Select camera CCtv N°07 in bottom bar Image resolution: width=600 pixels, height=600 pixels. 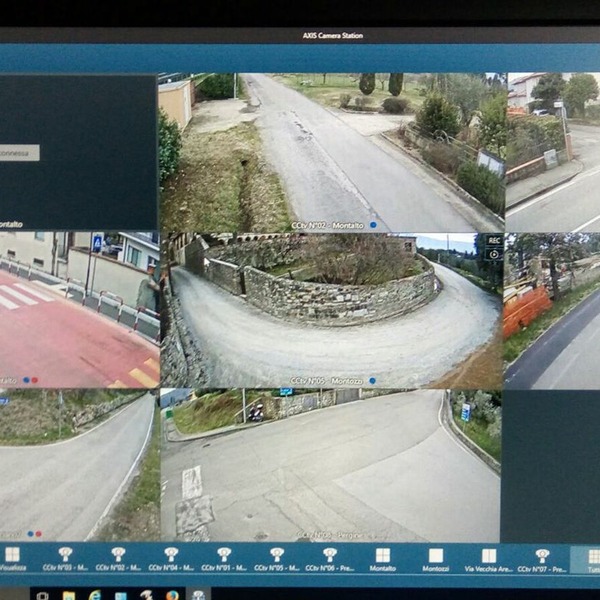(542, 559)
